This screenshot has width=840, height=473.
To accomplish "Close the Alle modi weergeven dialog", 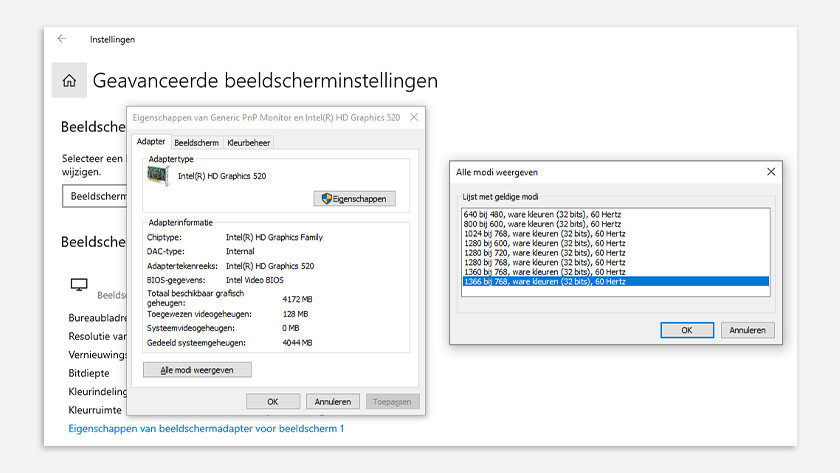I will pyautogui.click(x=770, y=172).
